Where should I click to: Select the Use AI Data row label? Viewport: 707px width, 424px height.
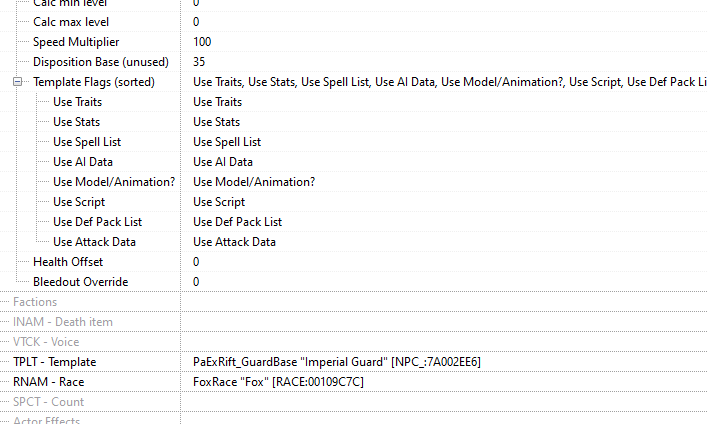[x=83, y=162]
